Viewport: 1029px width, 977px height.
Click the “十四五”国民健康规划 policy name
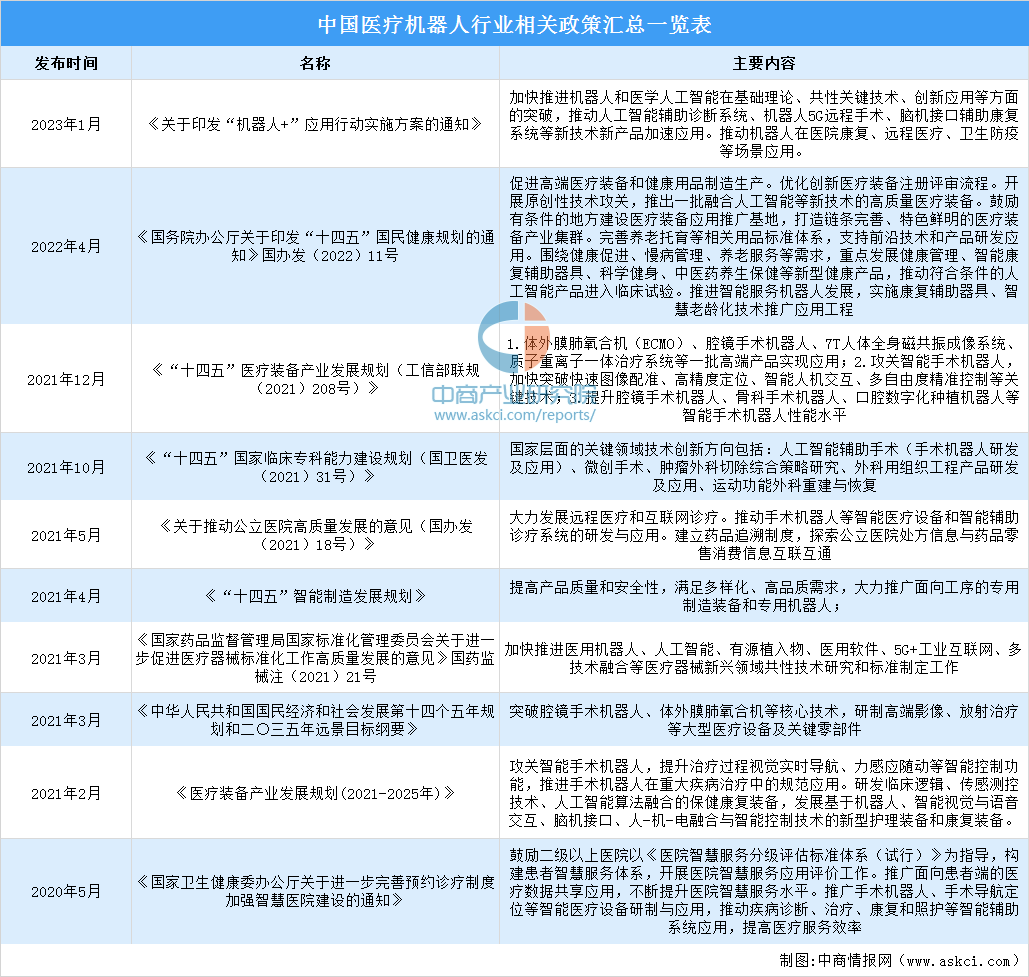[315, 246]
